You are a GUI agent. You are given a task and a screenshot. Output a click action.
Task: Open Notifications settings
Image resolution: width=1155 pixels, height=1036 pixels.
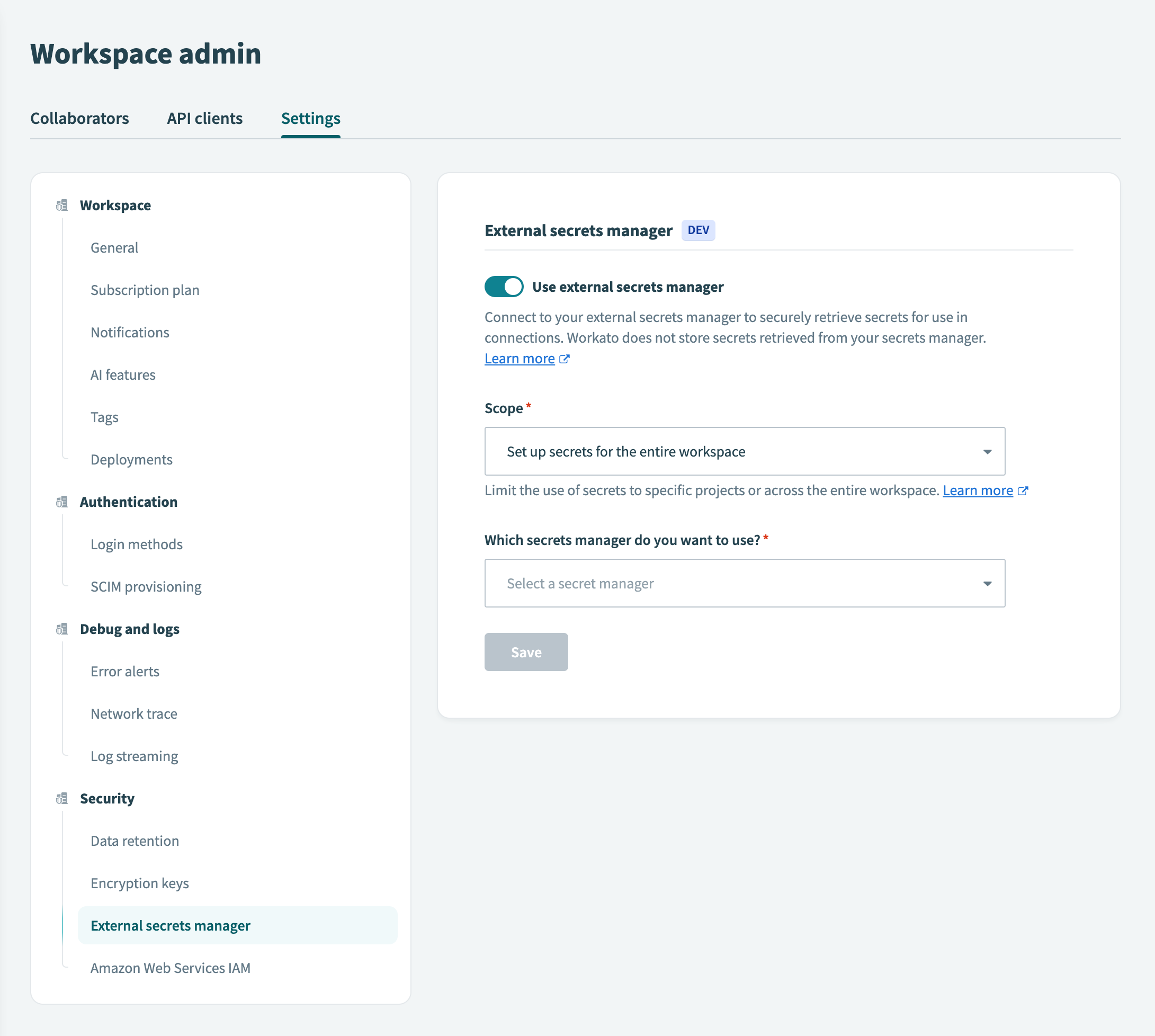[130, 332]
